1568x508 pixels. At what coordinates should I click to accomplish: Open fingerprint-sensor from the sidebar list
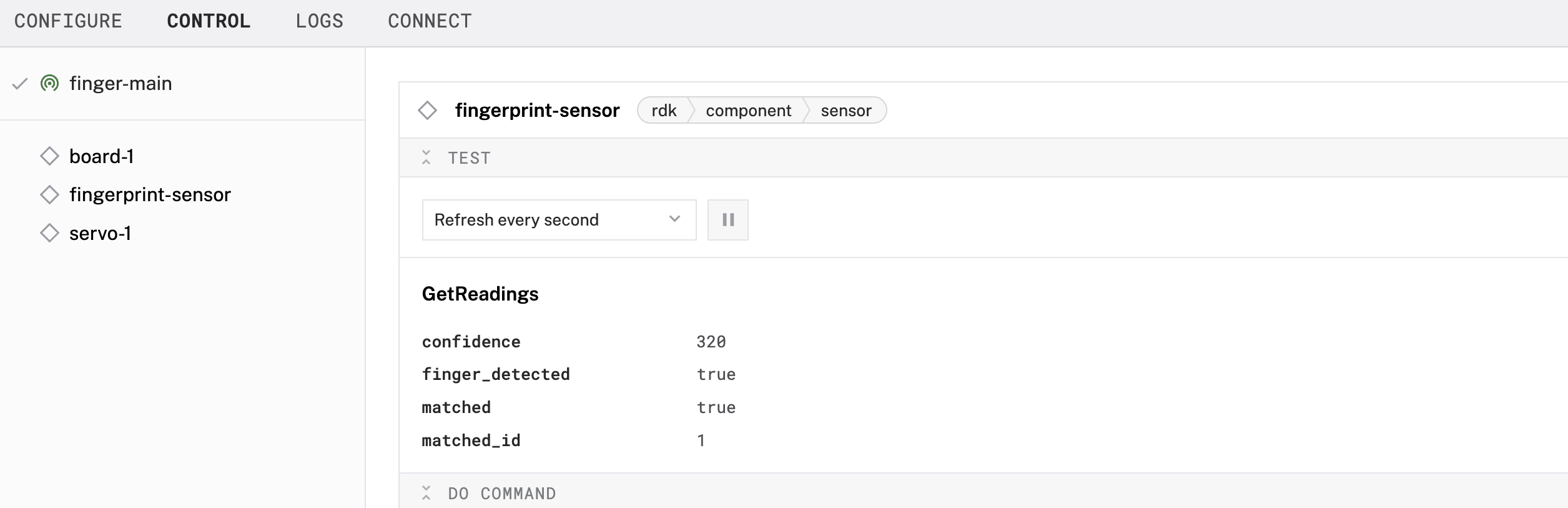[150, 194]
